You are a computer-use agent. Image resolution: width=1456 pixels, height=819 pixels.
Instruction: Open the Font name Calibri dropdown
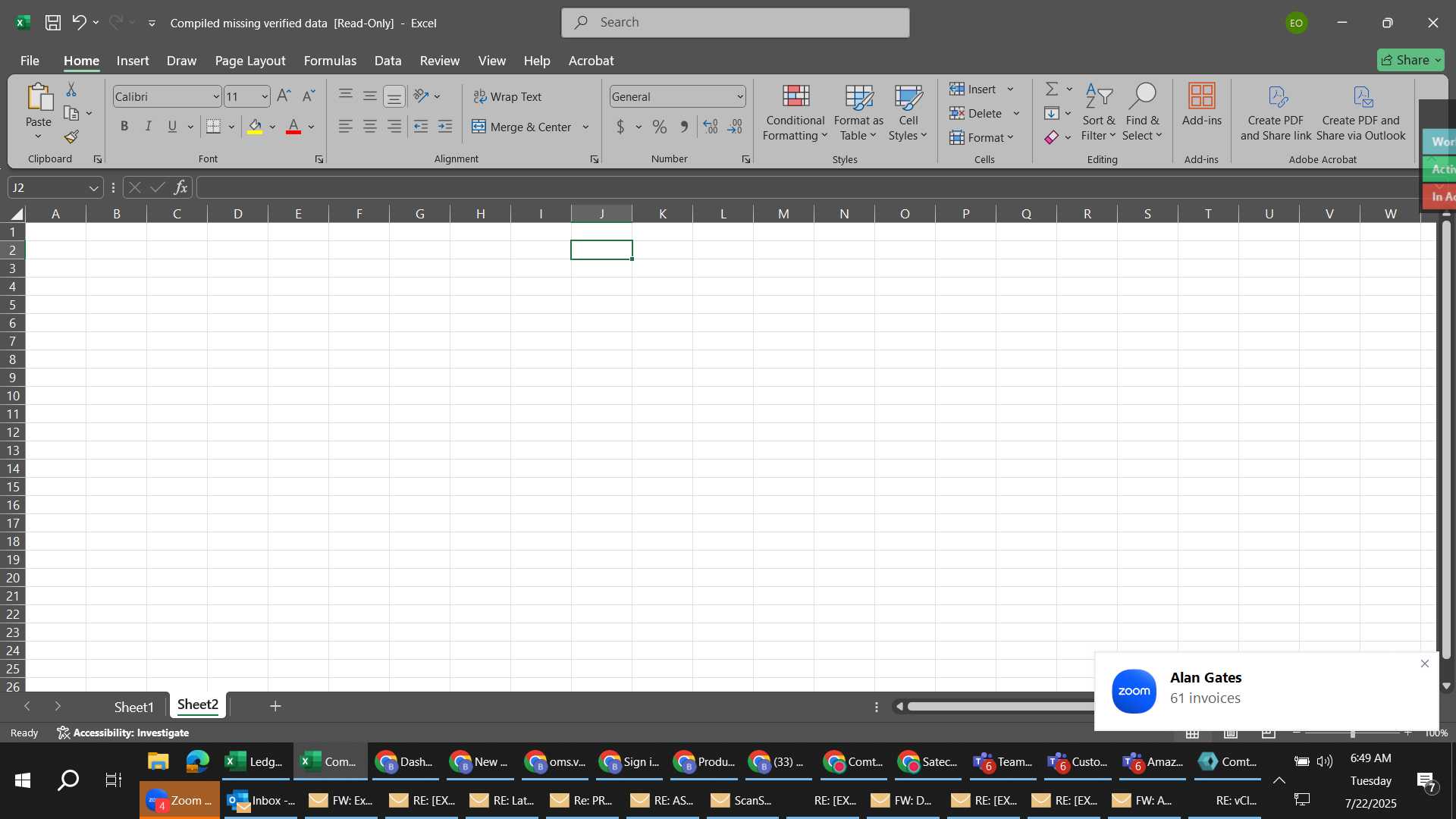pyautogui.click(x=215, y=96)
